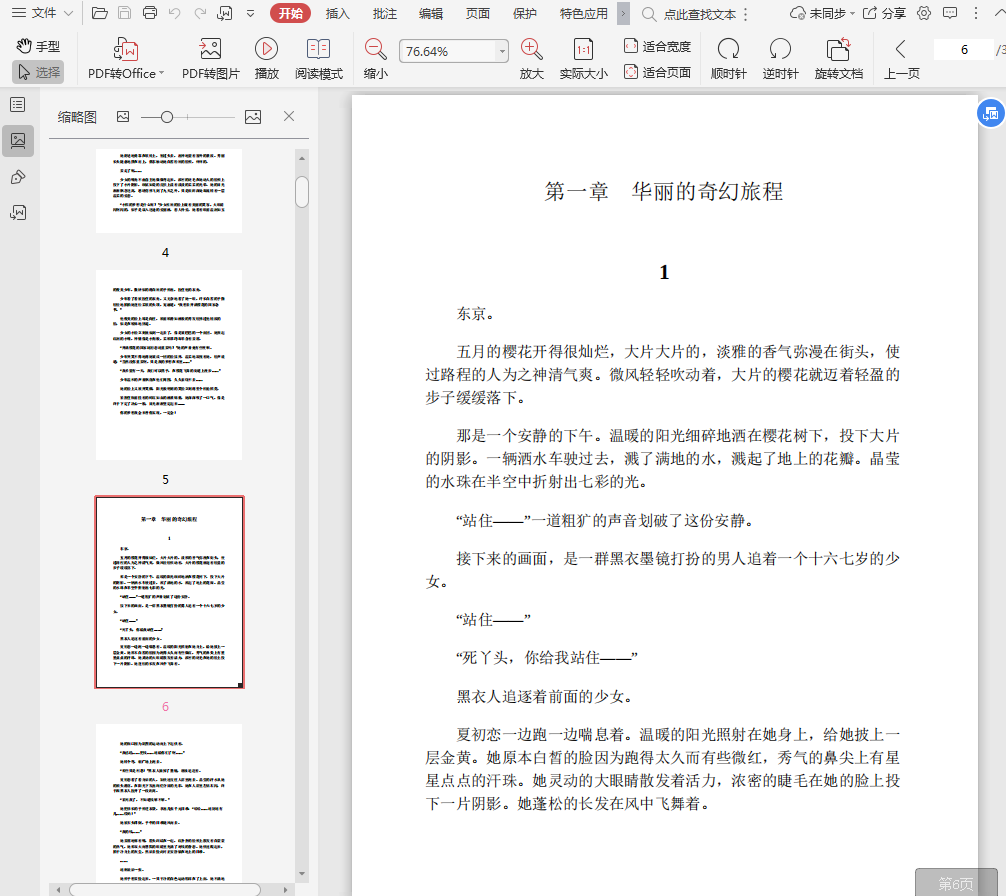Select the 选择 selection tool
The image size is (1006, 896).
click(38, 72)
